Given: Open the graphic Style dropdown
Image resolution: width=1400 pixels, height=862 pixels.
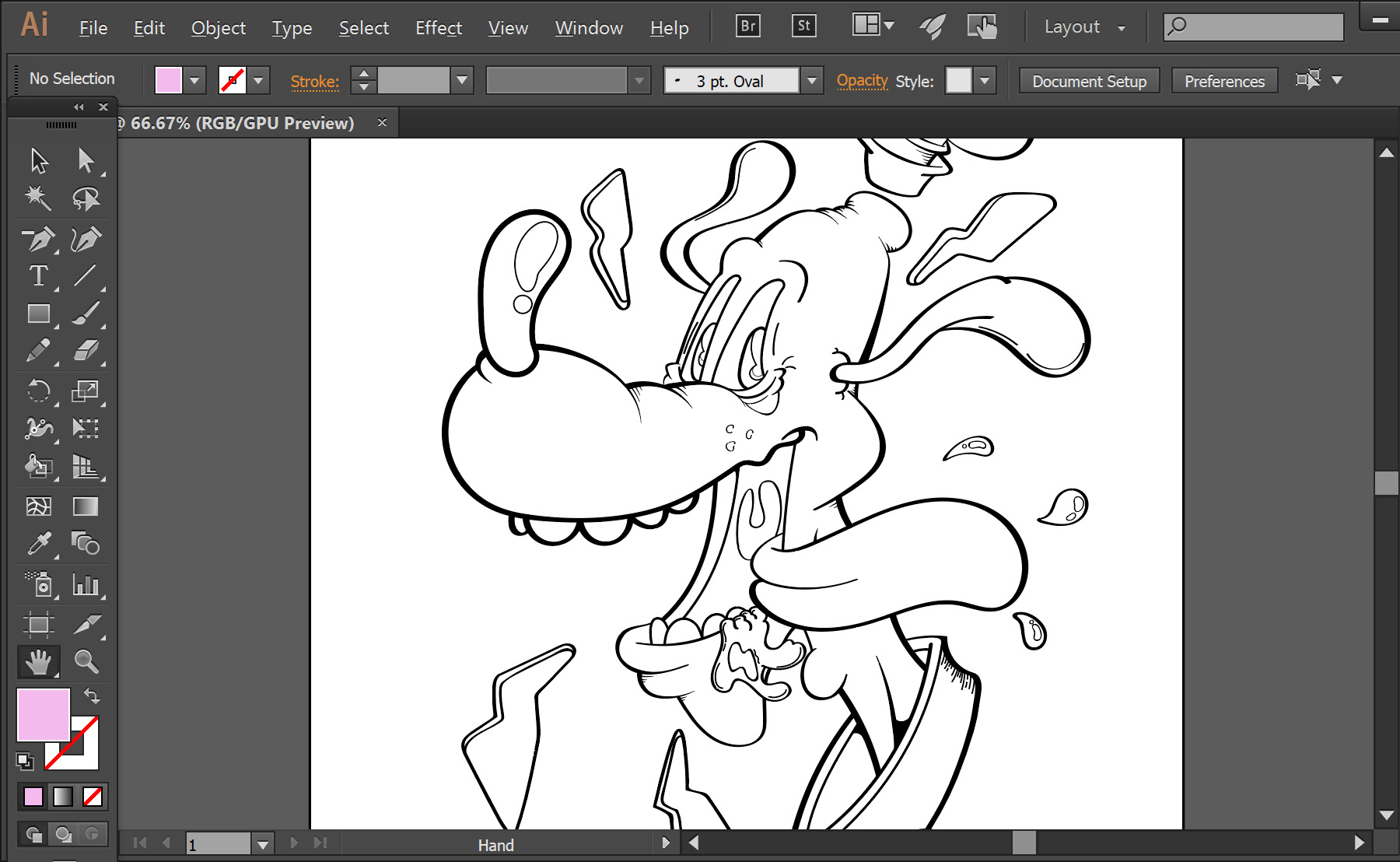Looking at the screenshot, I should [985, 80].
